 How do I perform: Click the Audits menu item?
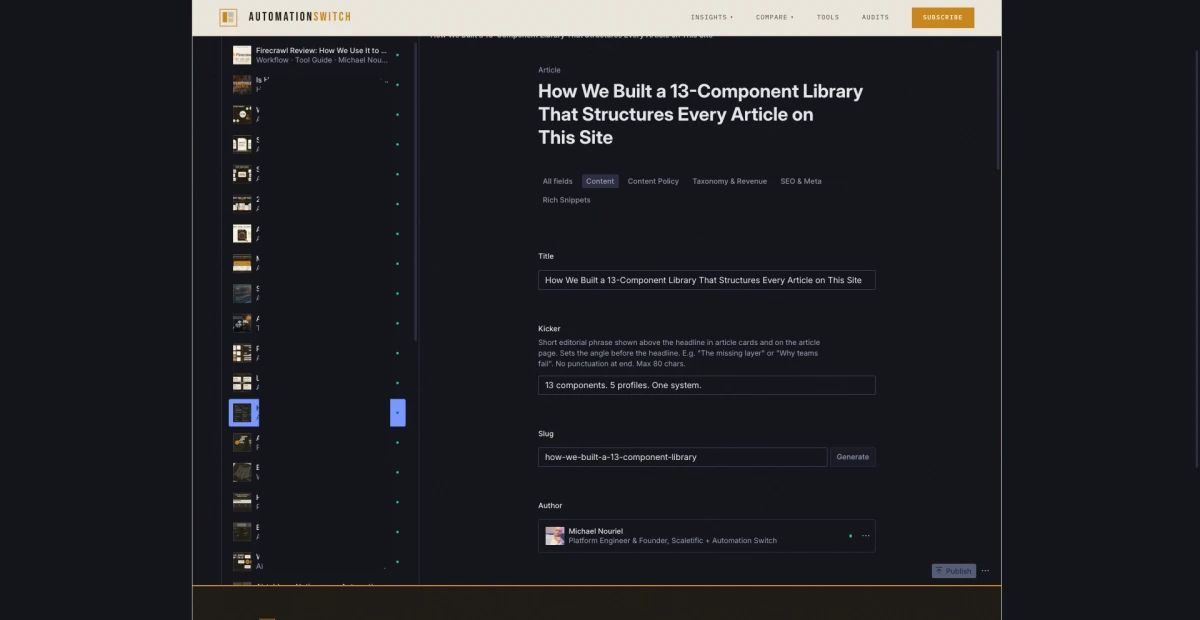tap(875, 17)
